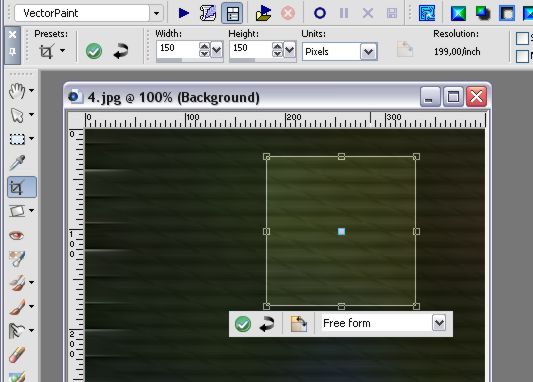Open crop Presets dropdown

(63, 51)
